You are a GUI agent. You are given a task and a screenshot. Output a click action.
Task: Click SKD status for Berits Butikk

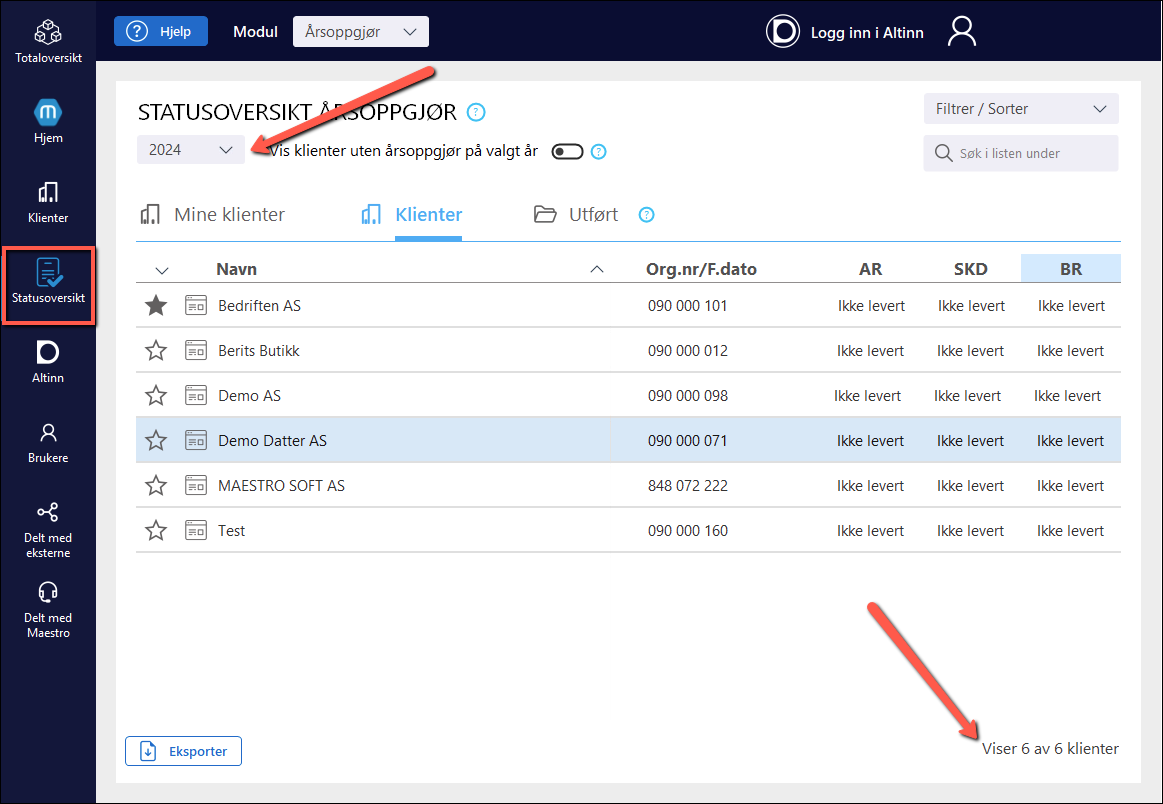(x=970, y=351)
